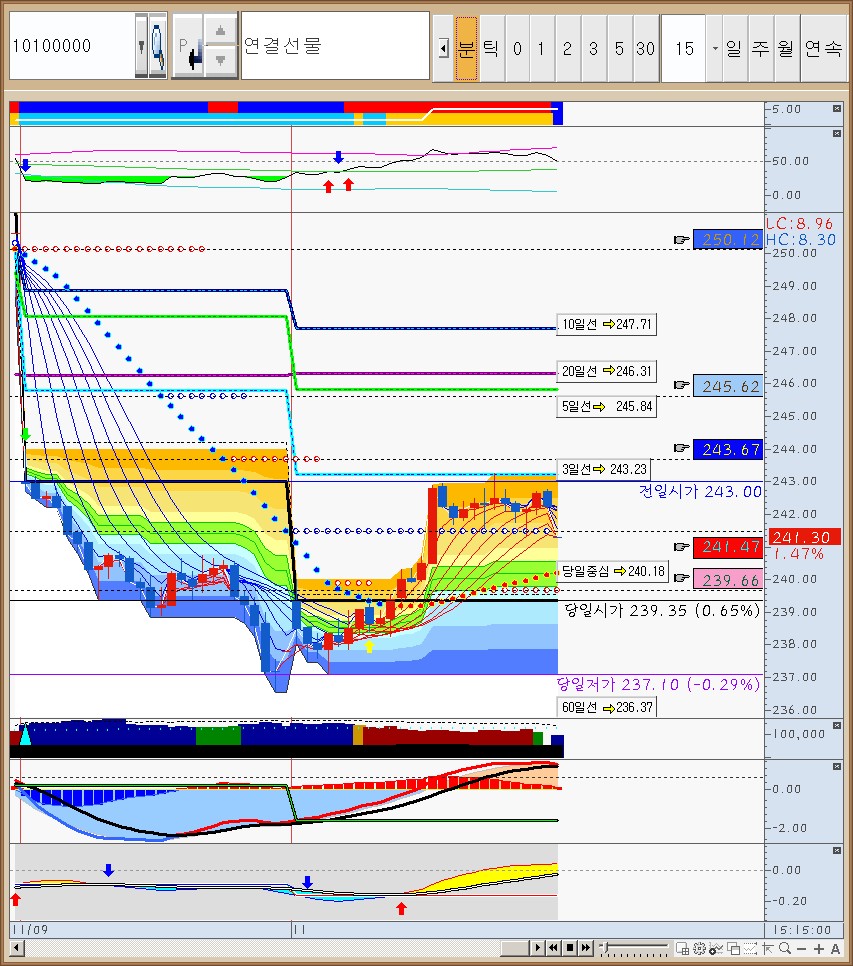Click the chart settings gear icon

click(x=699, y=948)
